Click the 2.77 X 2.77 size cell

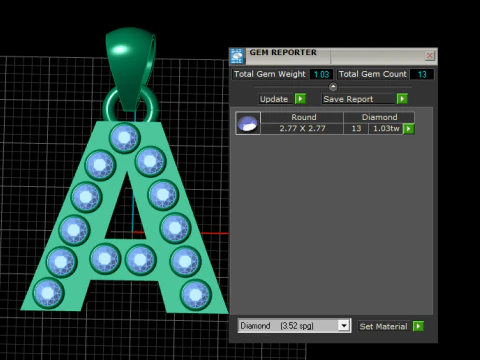302,129
